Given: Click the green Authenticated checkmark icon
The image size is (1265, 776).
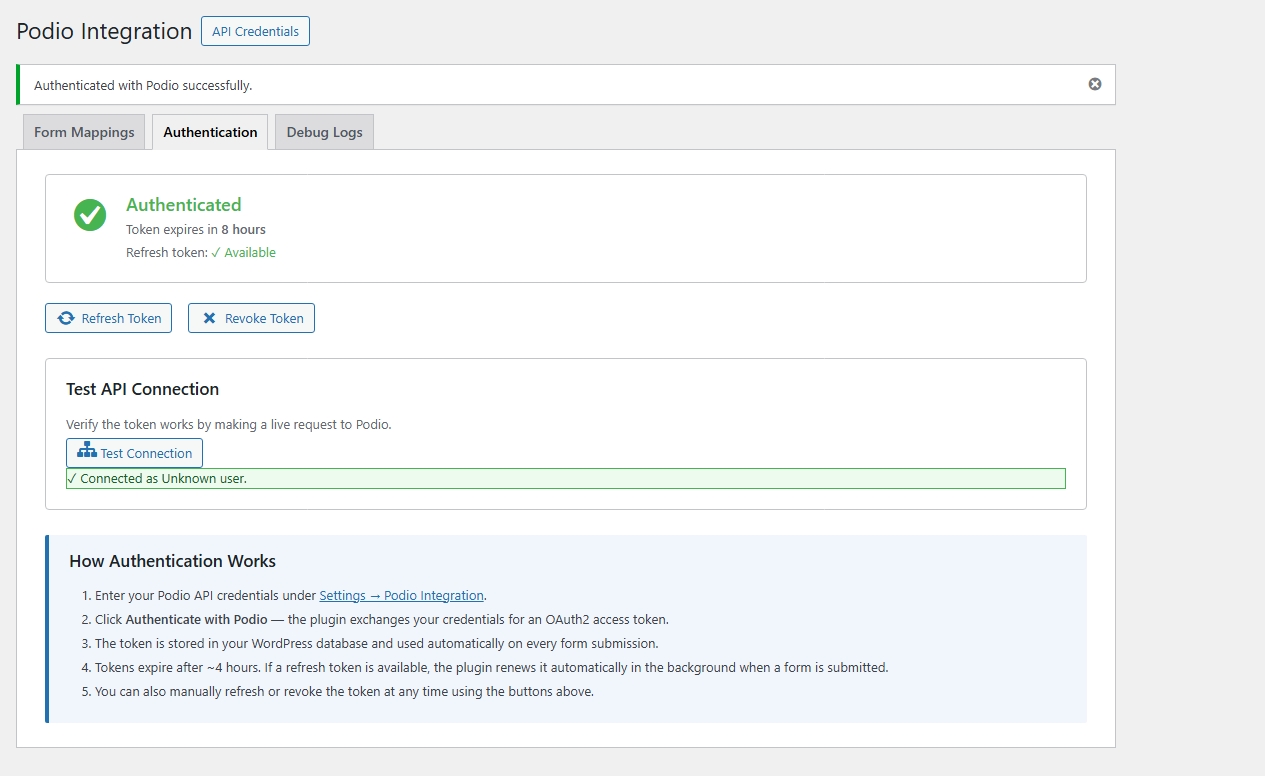Looking at the screenshot, I should 90,215.
